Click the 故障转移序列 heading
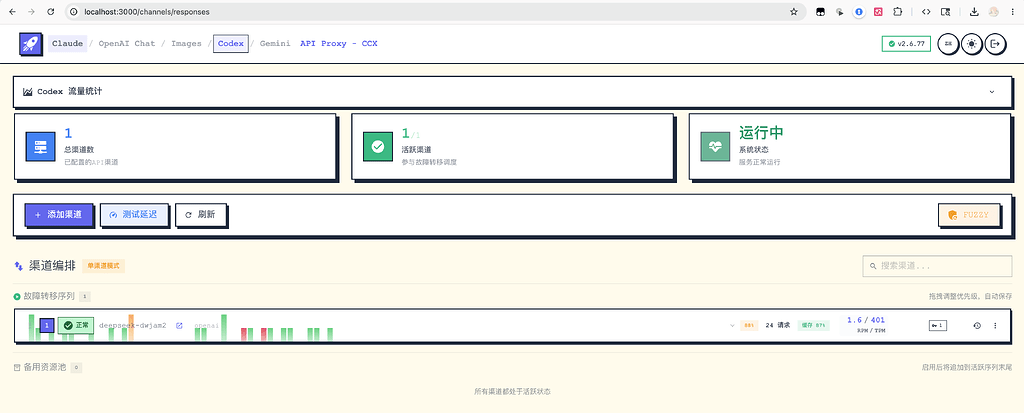 [x=49, y=296]
